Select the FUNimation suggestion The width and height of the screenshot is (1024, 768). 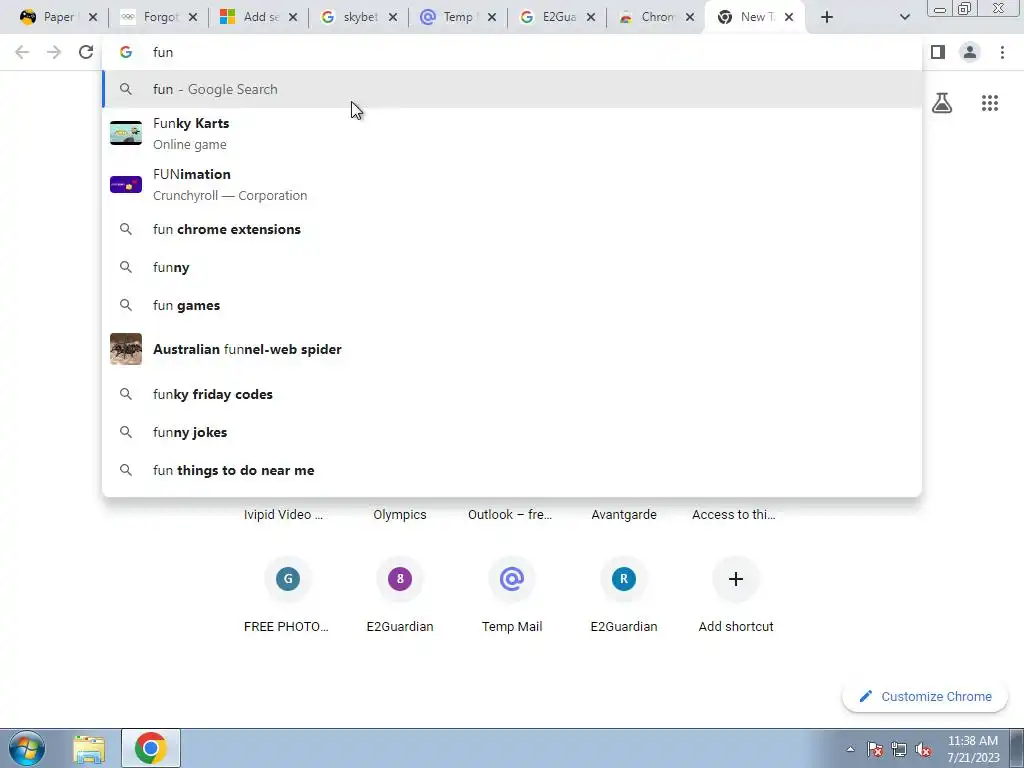tap(512, 184)
